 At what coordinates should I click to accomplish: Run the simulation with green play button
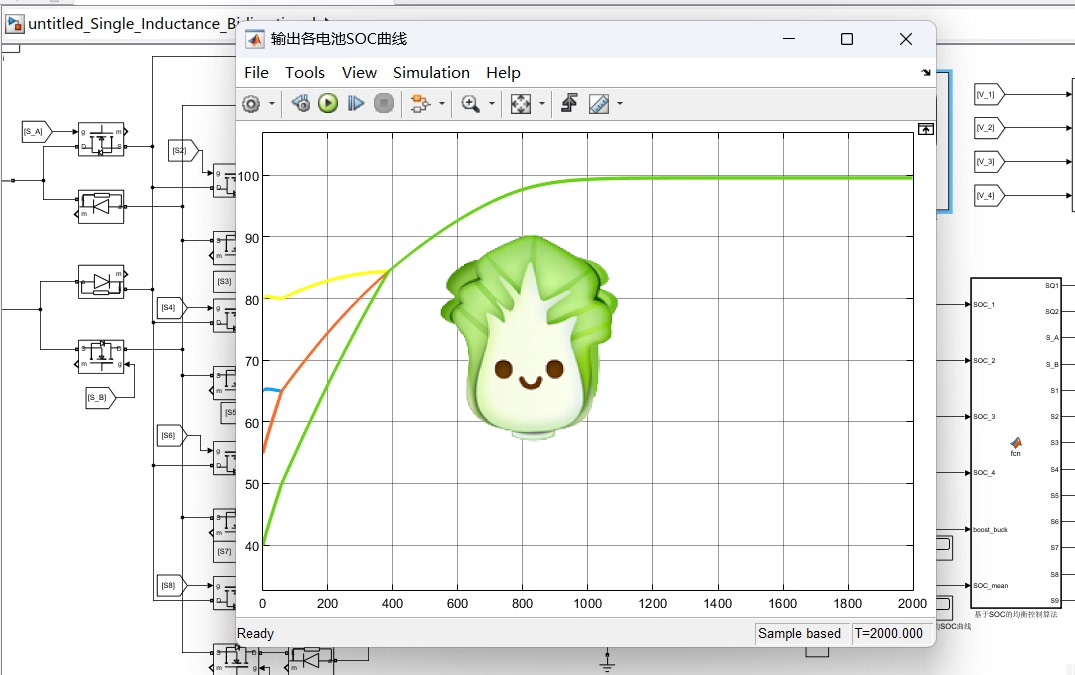click(x=328, y=103)
